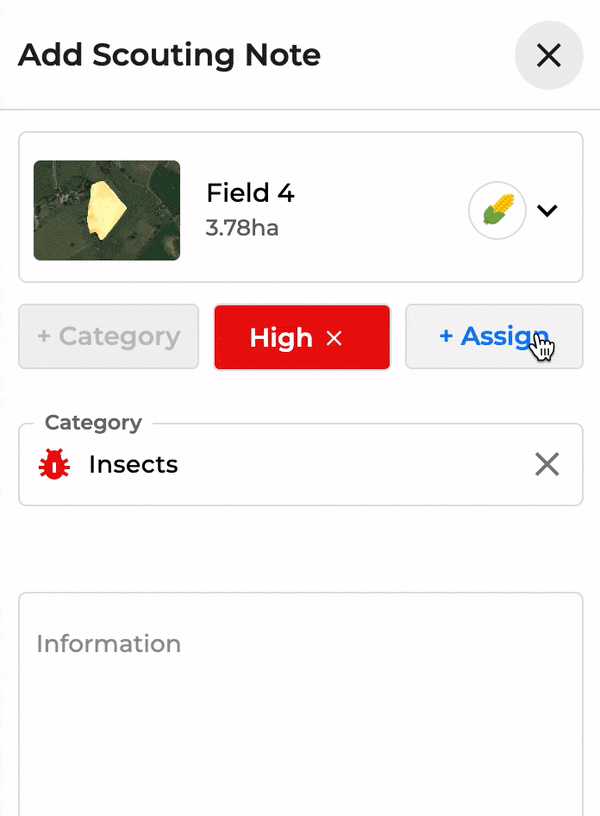Focus the Information text area
The height and width of the screenshot is (816, 600).
[x=301, y=704]
